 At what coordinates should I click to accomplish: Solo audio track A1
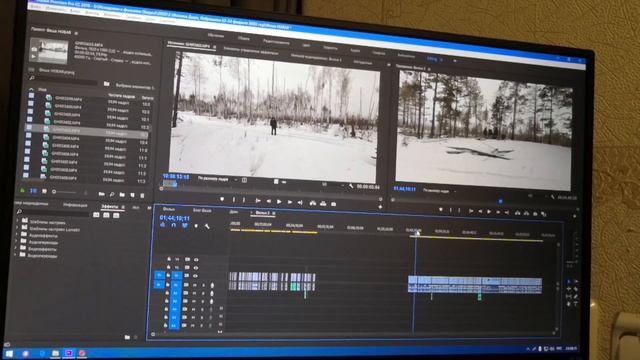pos(203,285)
